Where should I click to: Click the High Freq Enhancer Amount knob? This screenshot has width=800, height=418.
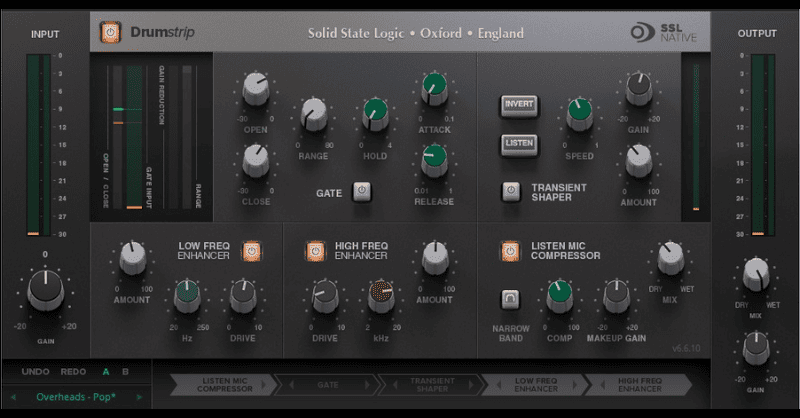click(435, 258)
